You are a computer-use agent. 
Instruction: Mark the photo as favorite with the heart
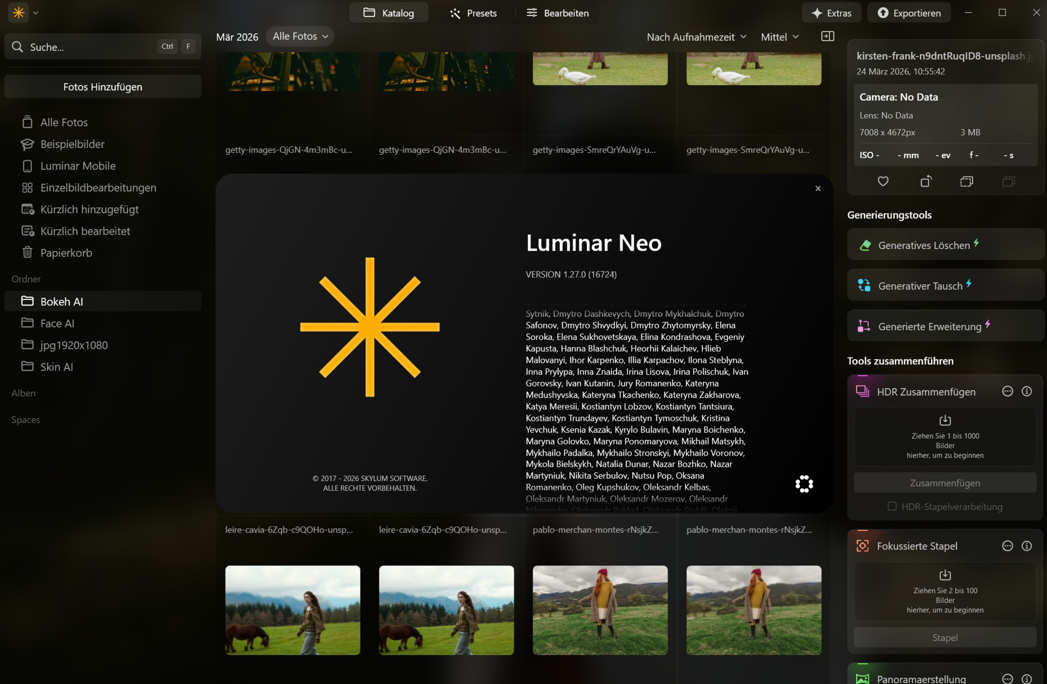(883, 181)
